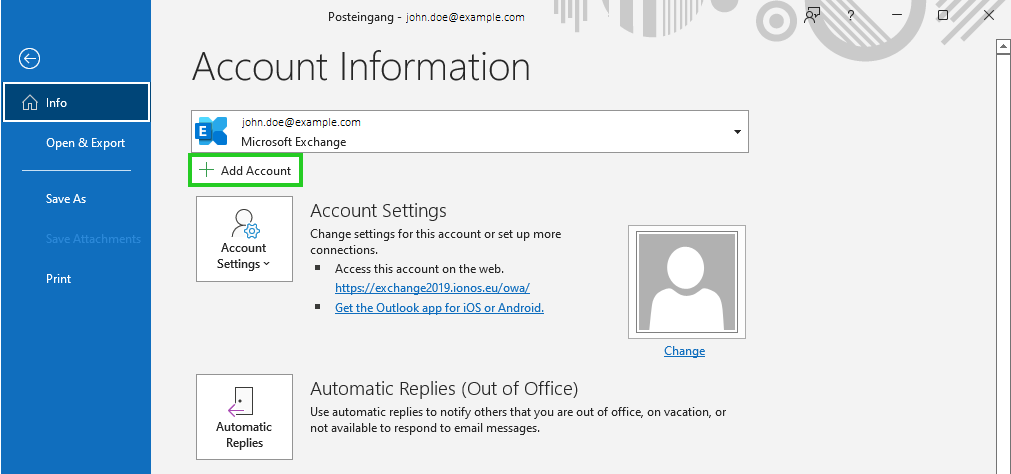Choose Save As in the left menu
This screenshot has height=474, width=1011.
[66, 199]
